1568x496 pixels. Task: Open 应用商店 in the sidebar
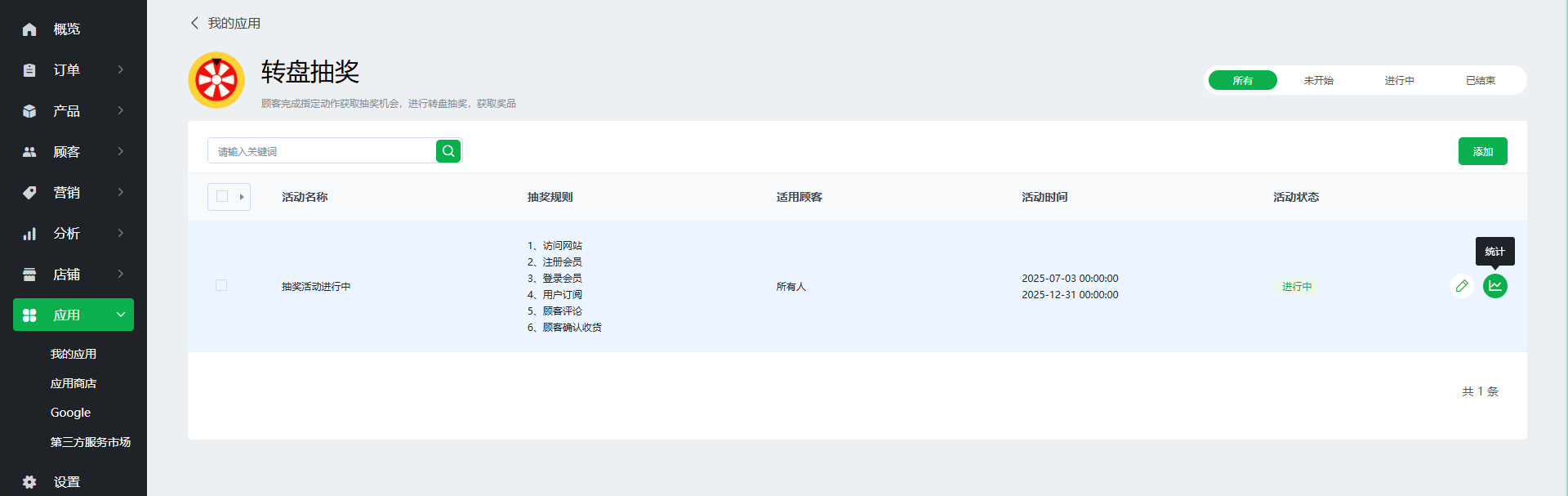tap(73, 383)
